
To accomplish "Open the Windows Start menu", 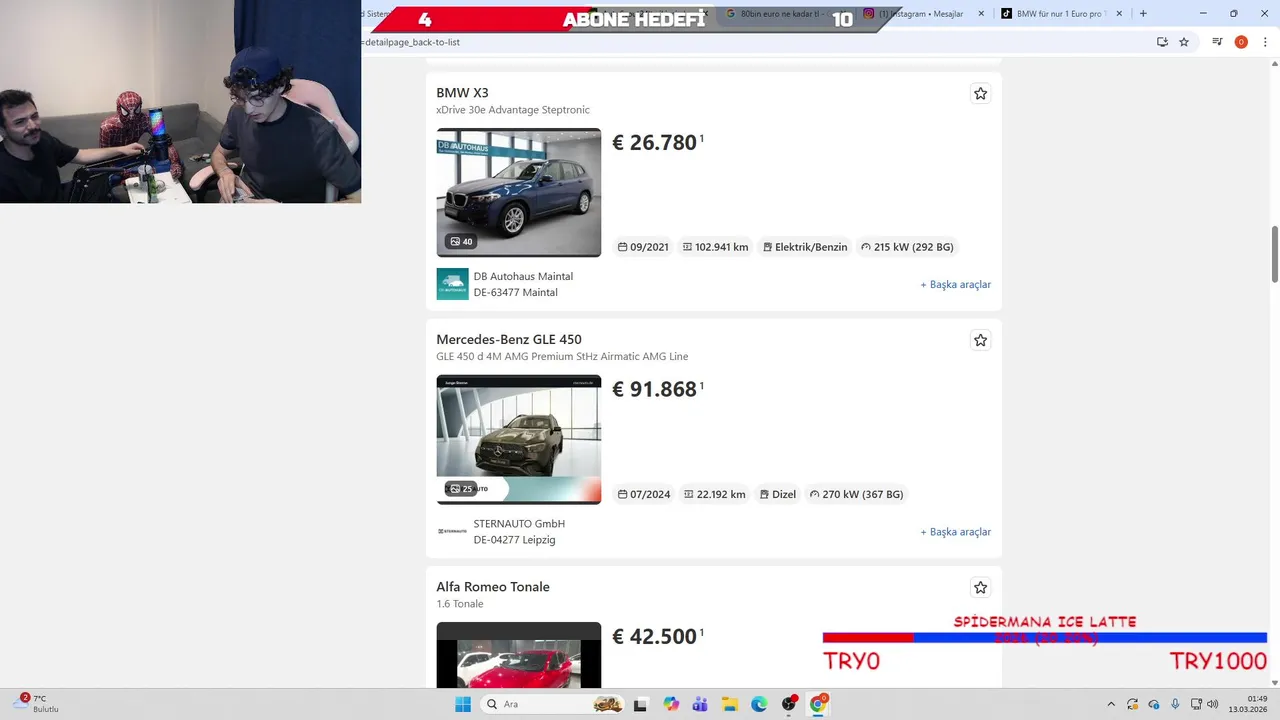I will (x=463, y=704).
